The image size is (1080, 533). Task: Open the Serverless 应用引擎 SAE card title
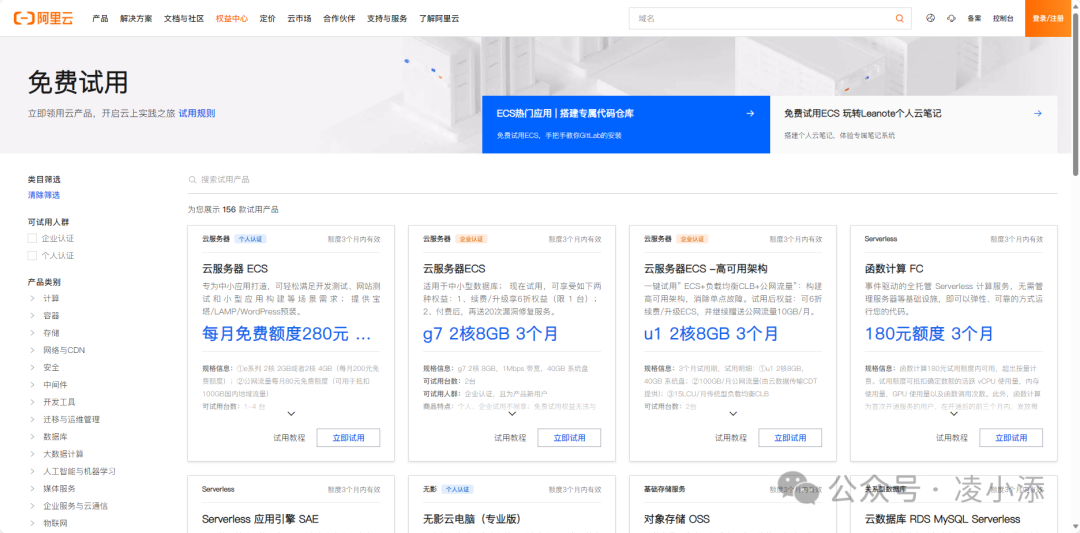[260, 519]
